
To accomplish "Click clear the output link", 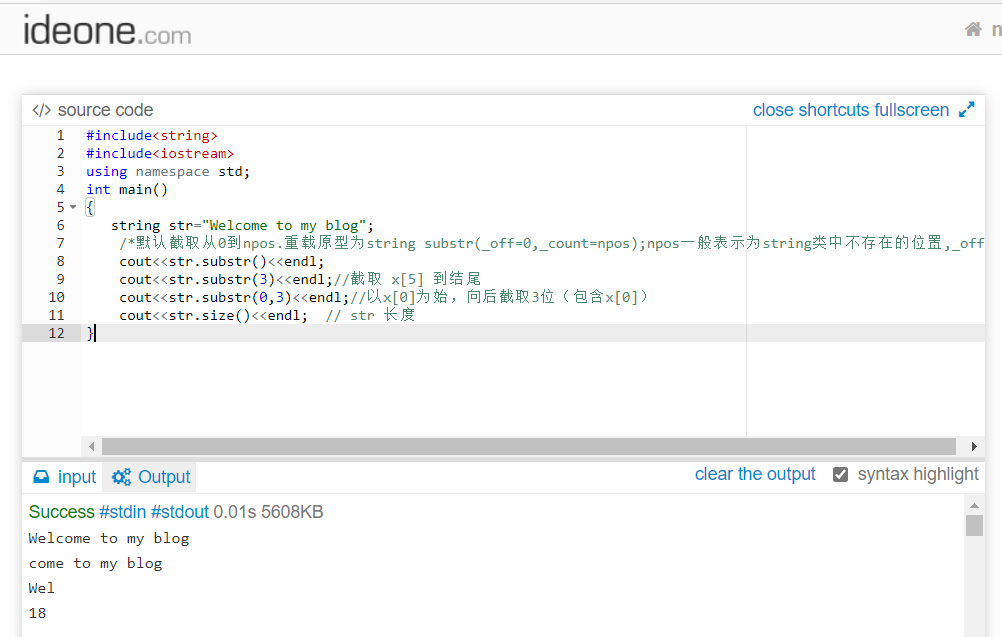I will (x=755, y=474).
